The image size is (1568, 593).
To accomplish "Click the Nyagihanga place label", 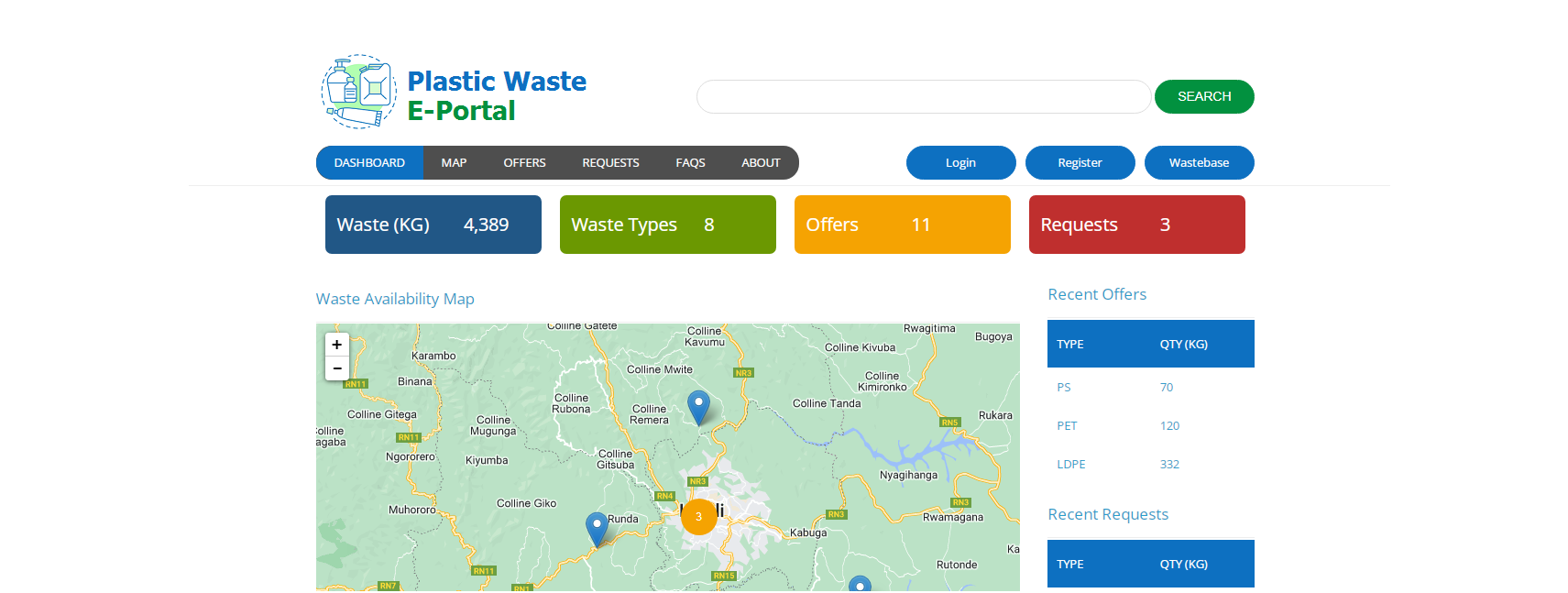I will 908,475.
